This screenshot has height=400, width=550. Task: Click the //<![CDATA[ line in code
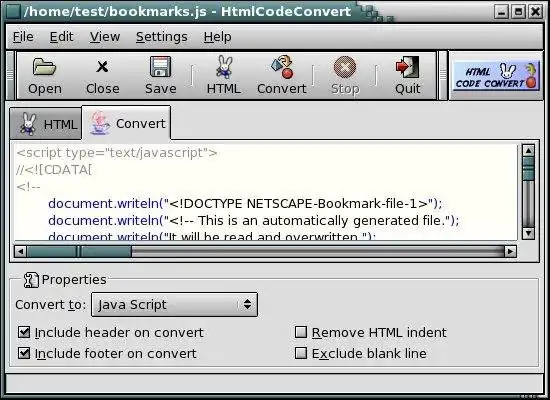click(x=54, y=170)
